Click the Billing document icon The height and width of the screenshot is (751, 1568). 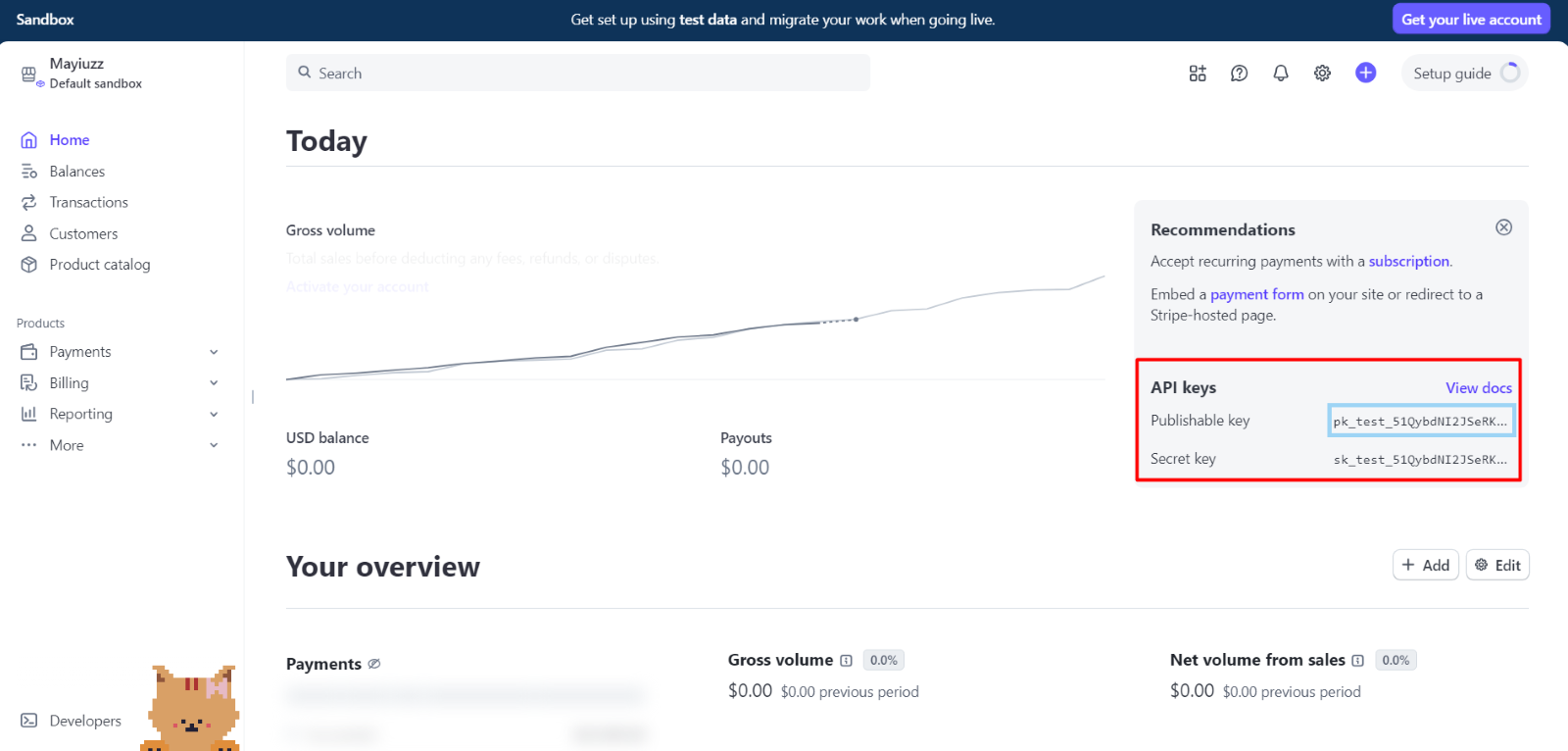click(29, 383)
